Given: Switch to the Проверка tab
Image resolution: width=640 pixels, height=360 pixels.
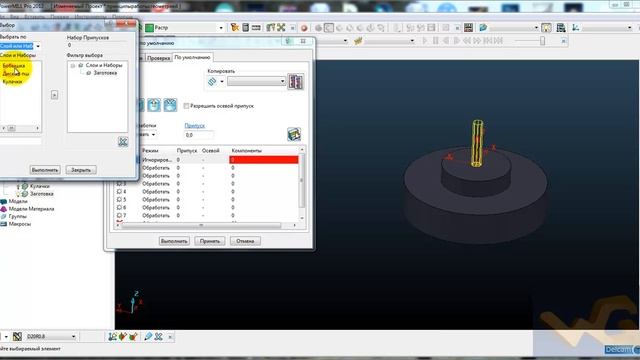Looking at the screenshot, I should coord(158,58).
